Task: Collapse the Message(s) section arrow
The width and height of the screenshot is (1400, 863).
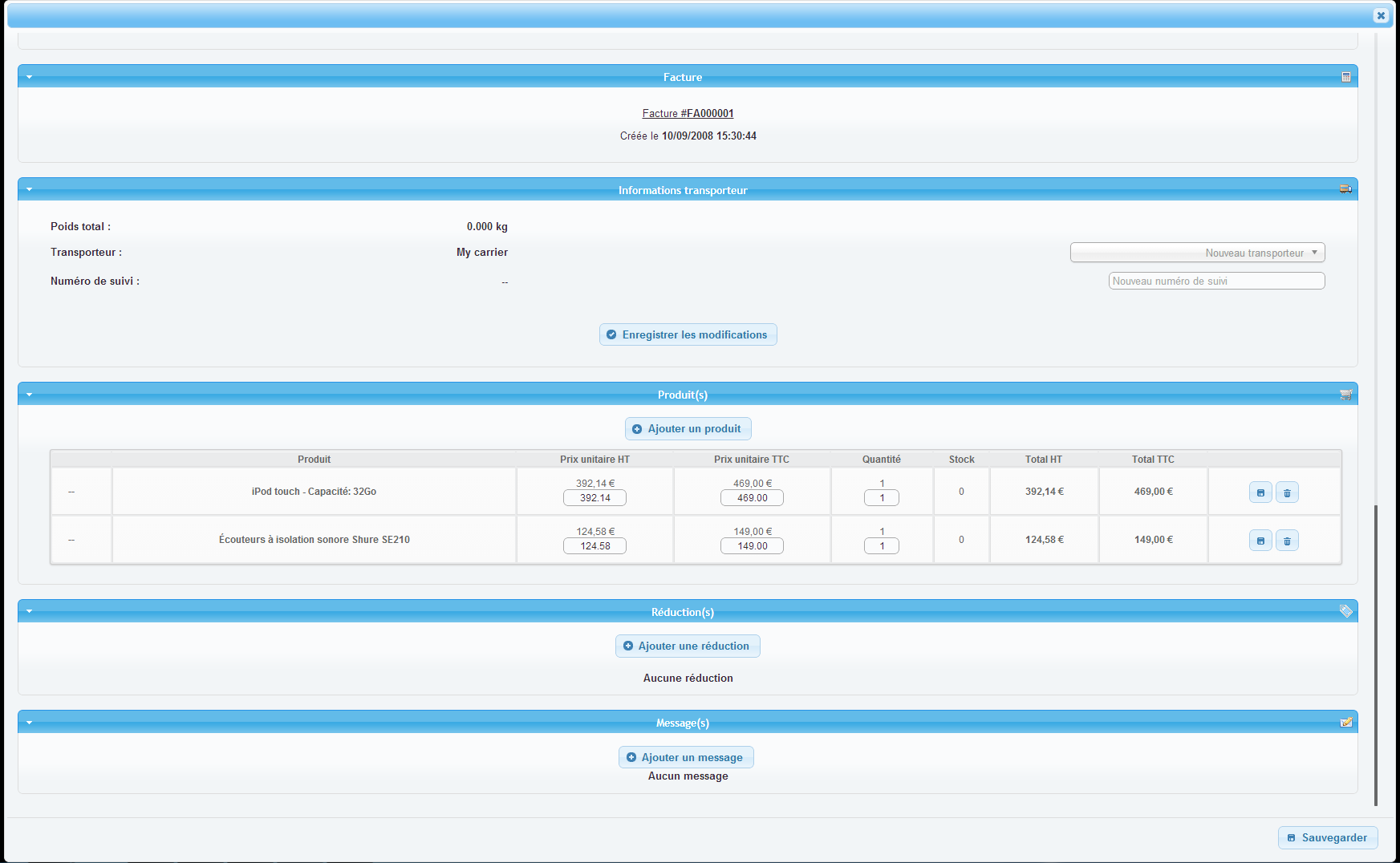Action: 29,723
